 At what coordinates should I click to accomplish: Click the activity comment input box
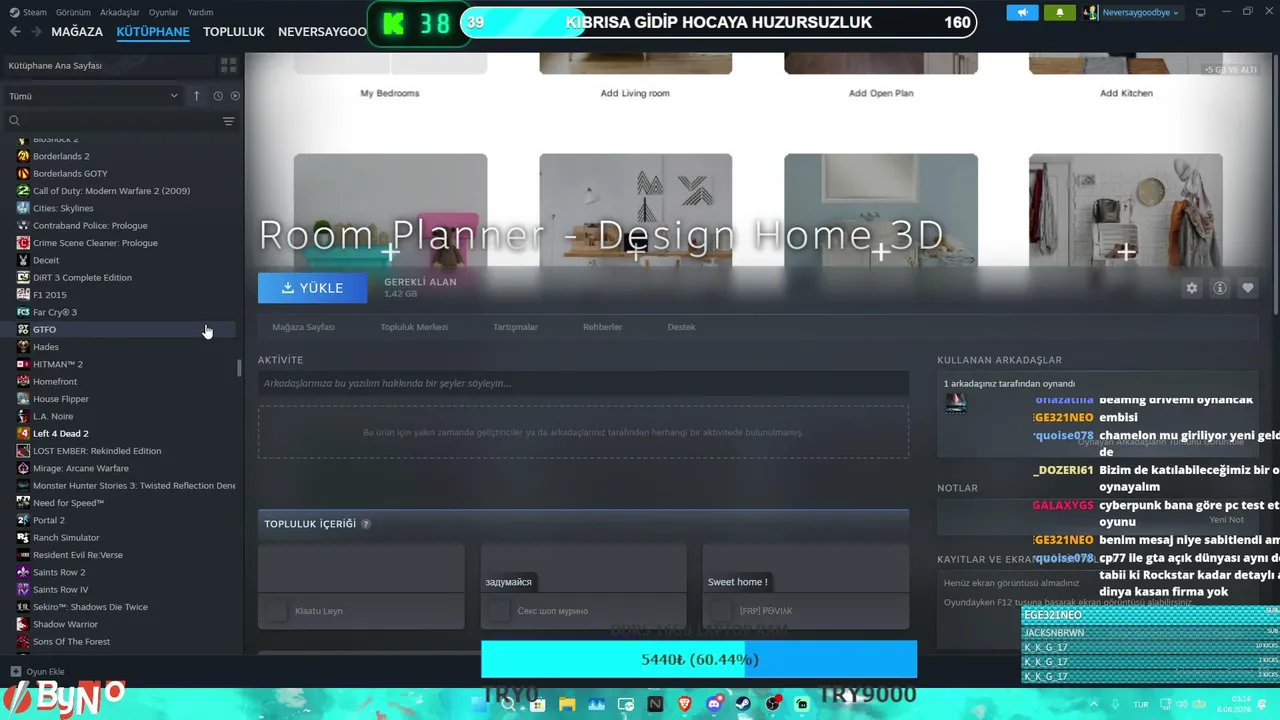click(583, 383)
